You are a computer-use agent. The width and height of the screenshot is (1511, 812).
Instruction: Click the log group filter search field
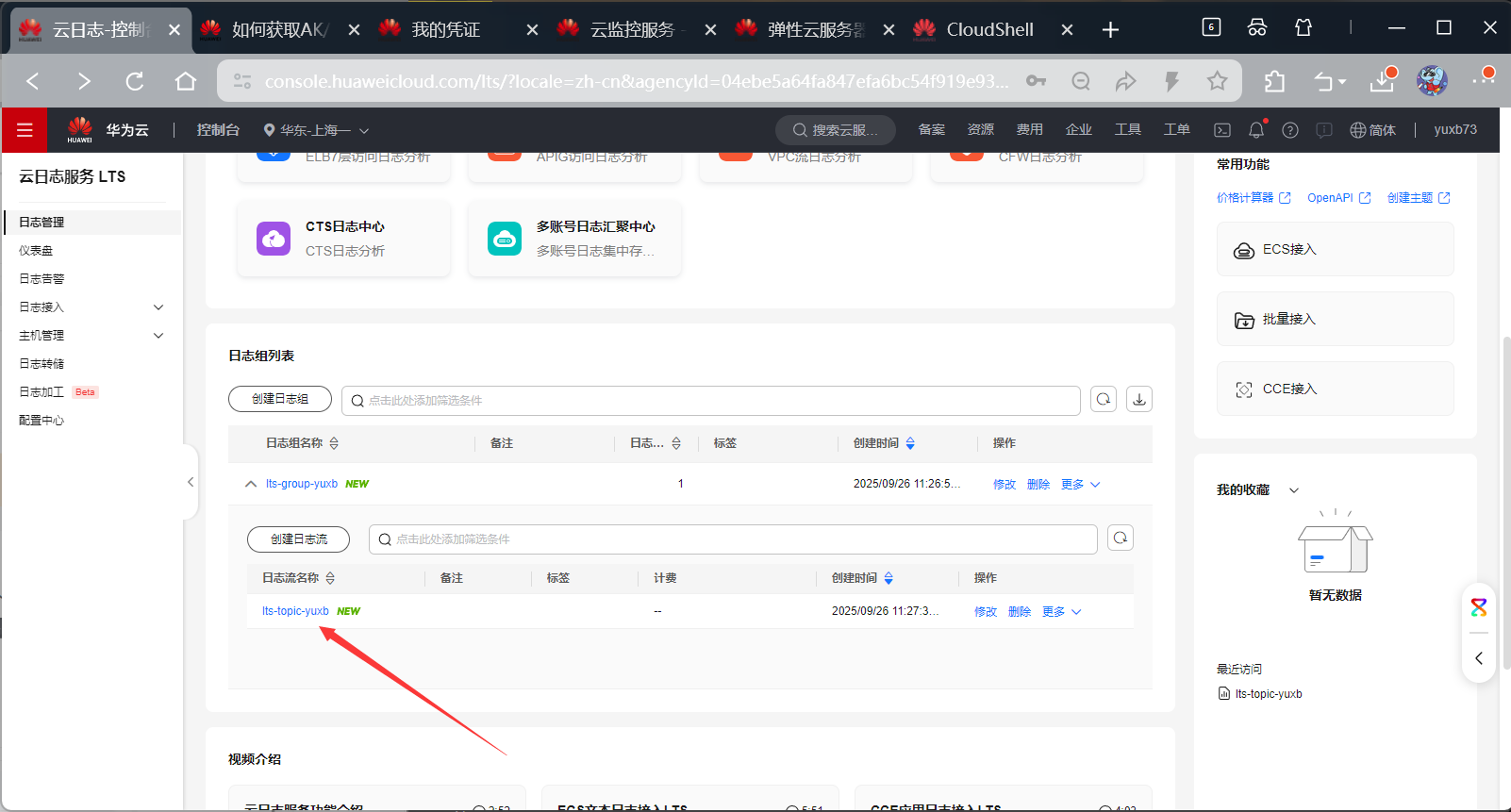pos(711,400)
